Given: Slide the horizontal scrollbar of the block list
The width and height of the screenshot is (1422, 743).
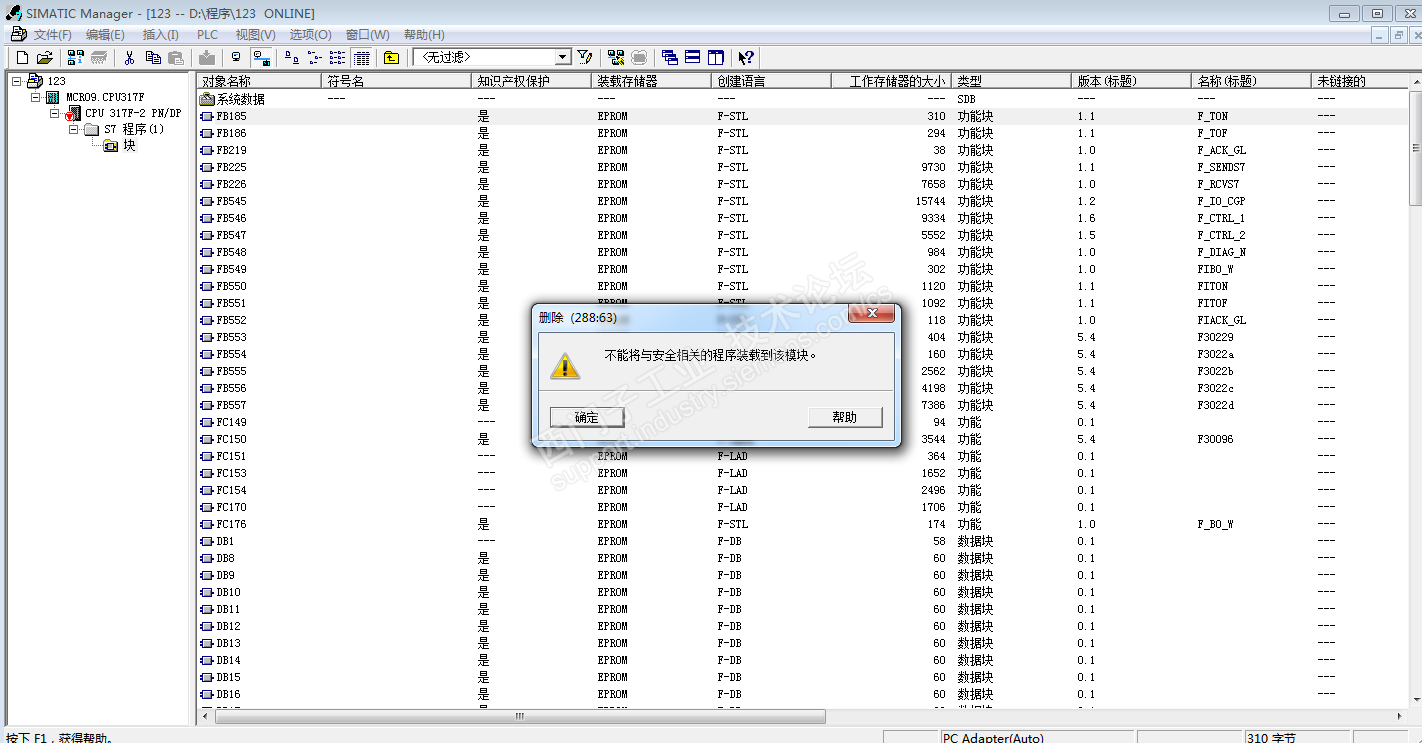Looking at the screenshot, I should click(x=520, y=716).
